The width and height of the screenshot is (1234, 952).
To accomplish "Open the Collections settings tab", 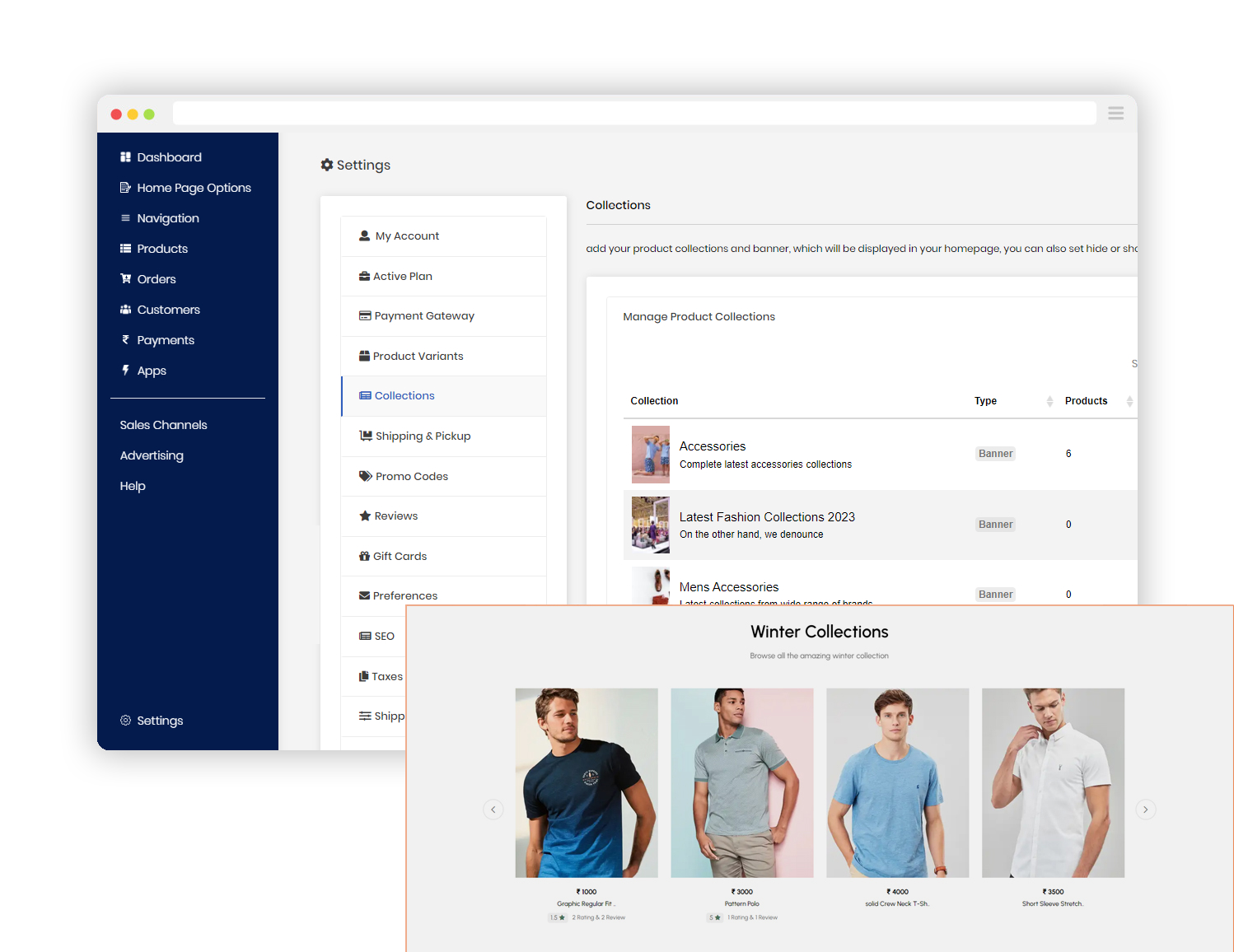I will click(404, 396).
